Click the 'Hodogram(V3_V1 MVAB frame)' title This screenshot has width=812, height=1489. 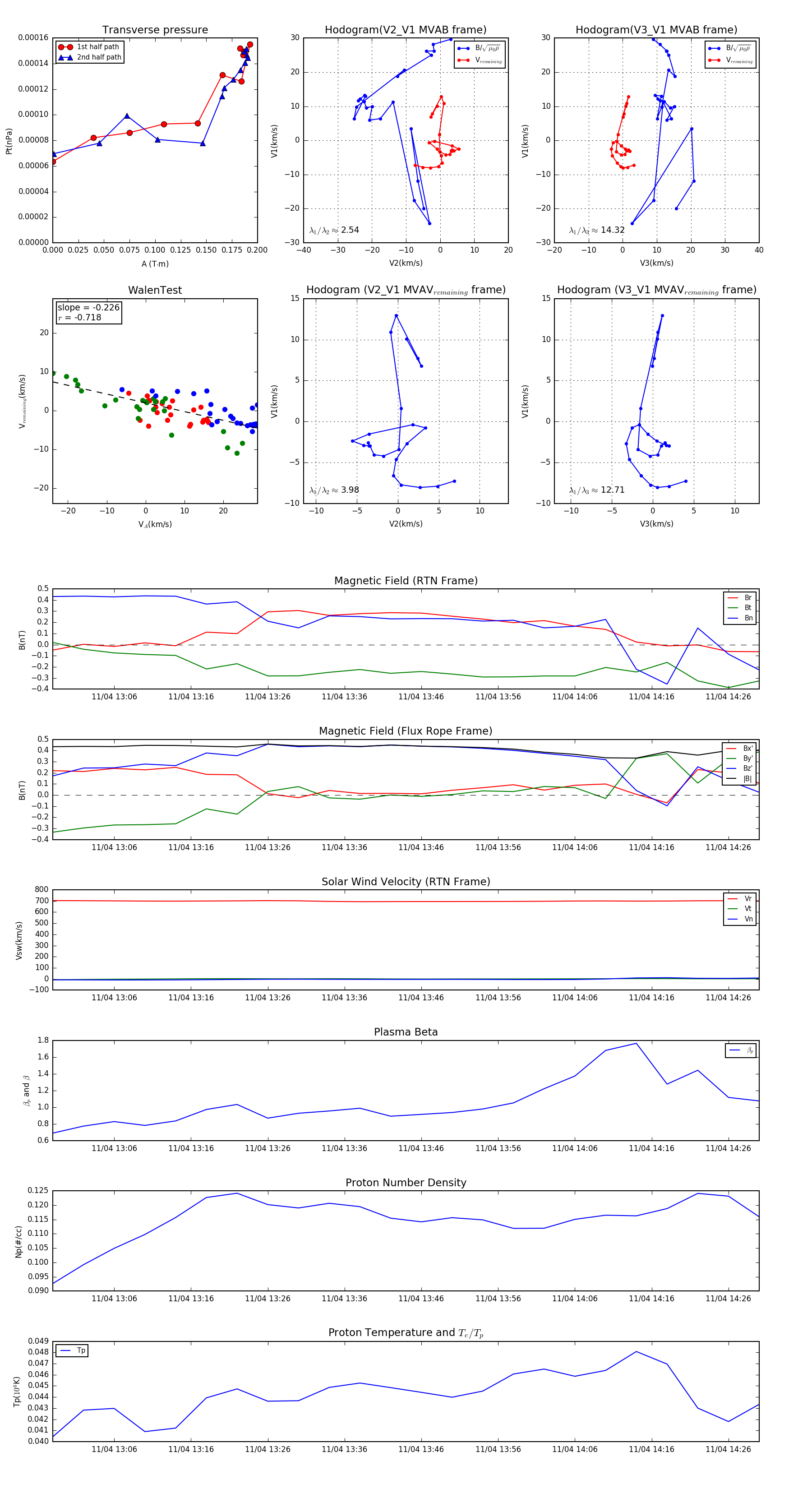pos(656,30)
